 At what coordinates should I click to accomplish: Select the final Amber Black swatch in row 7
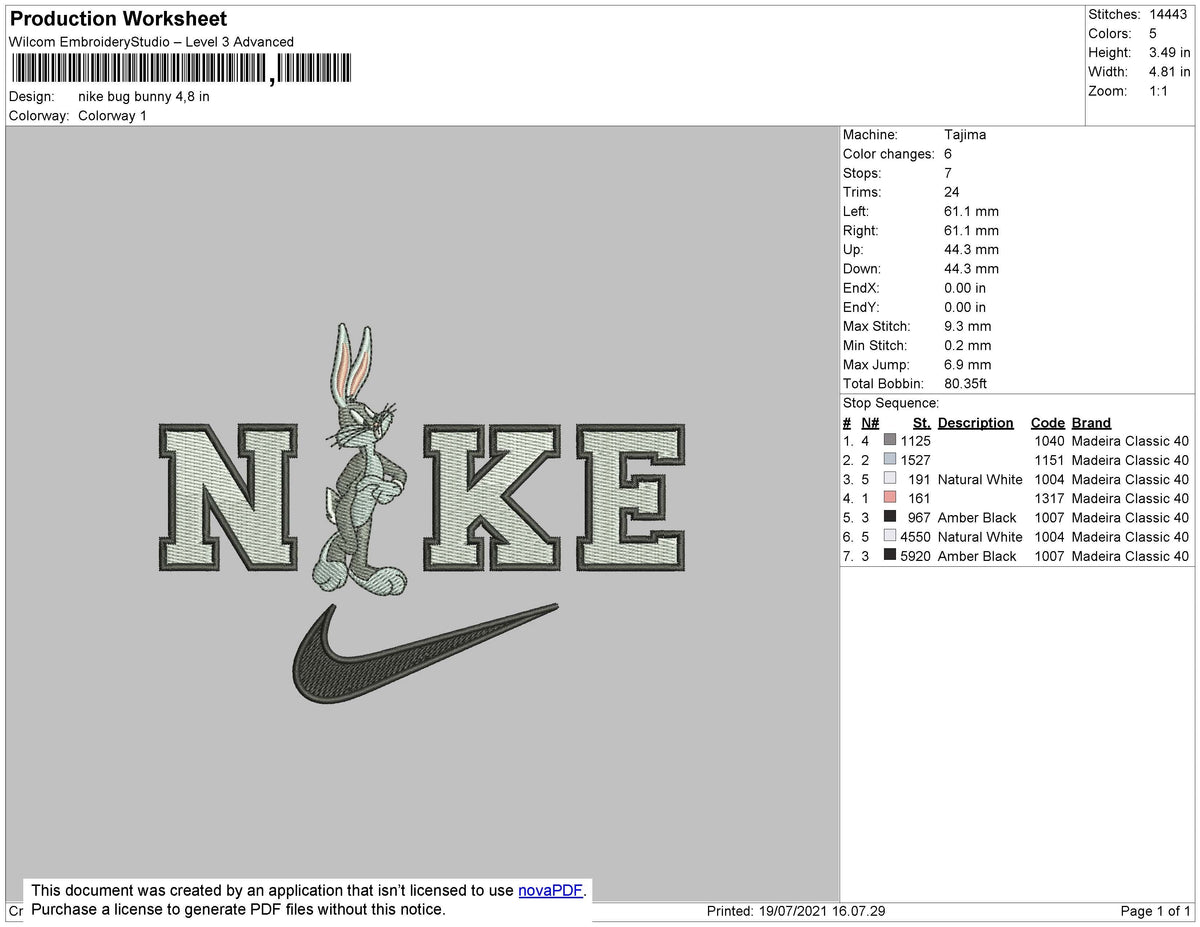(x=888, y=556)
